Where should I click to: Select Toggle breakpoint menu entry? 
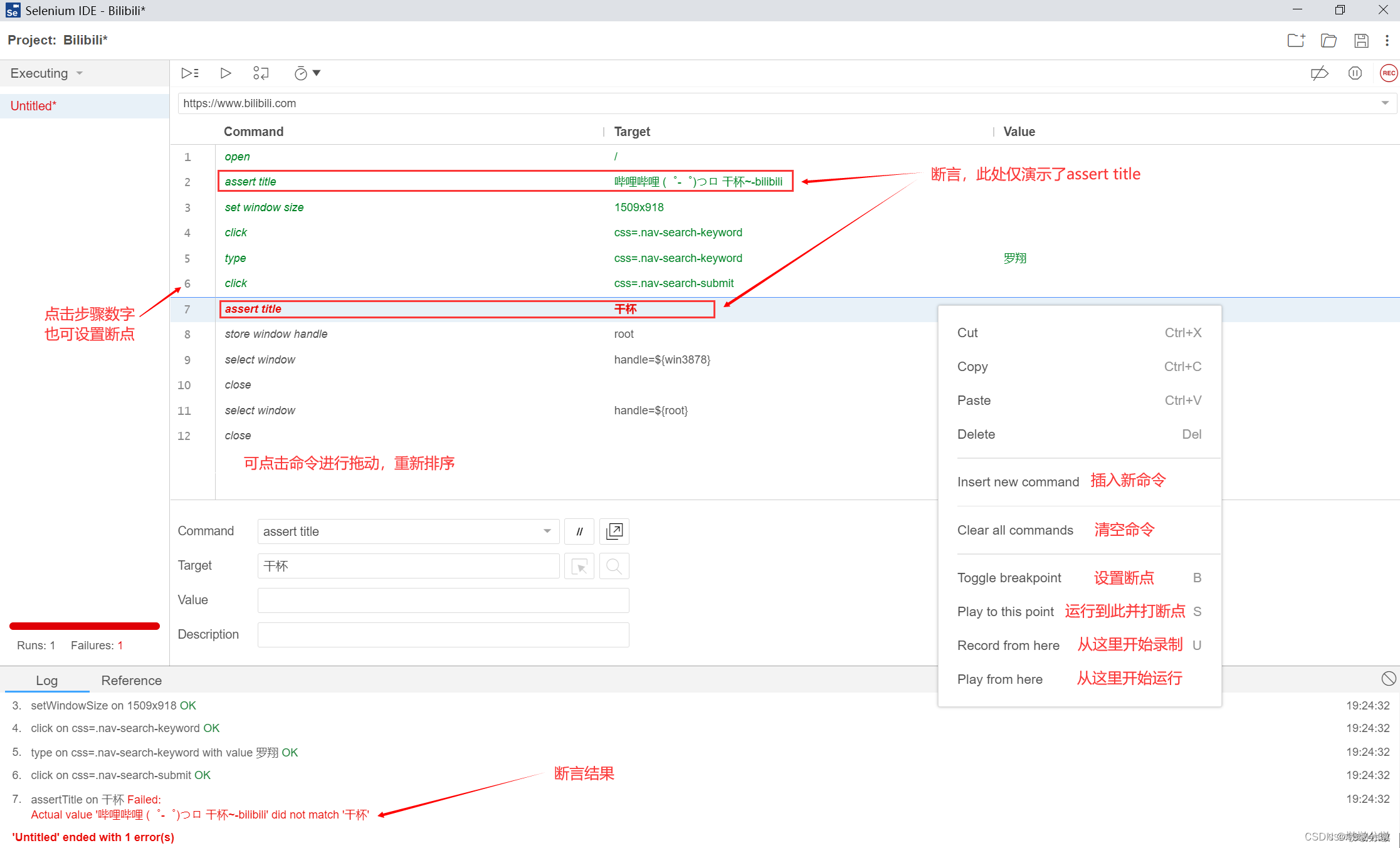1080,578
